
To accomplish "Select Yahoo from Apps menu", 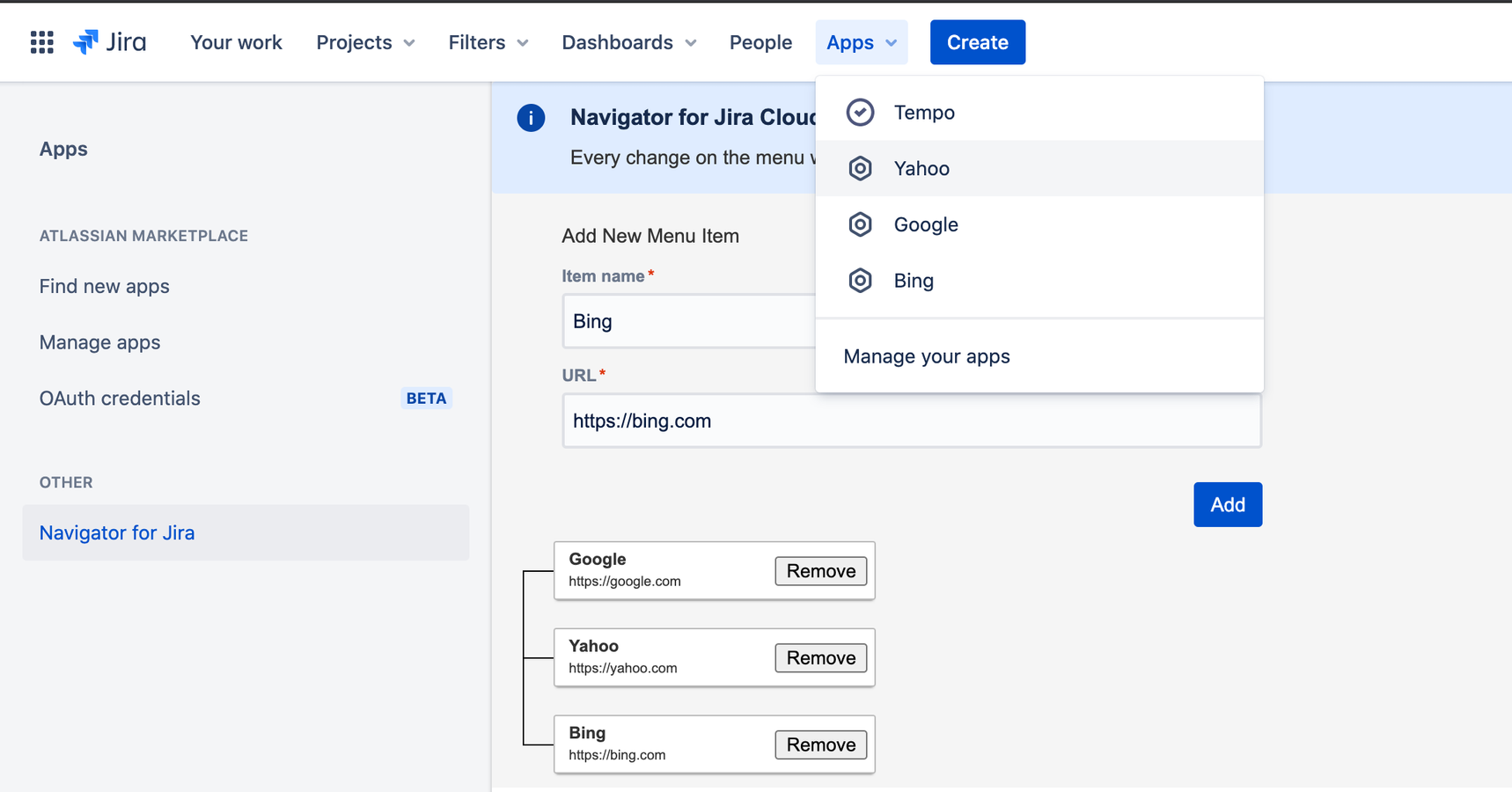I will (1039, 168).
